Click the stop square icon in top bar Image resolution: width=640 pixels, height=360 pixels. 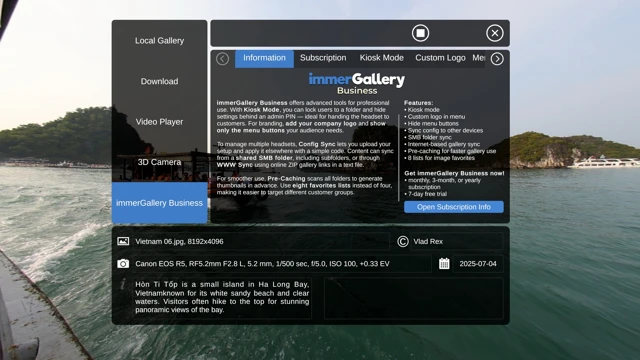pyautogui.click(x=420, y=33)
